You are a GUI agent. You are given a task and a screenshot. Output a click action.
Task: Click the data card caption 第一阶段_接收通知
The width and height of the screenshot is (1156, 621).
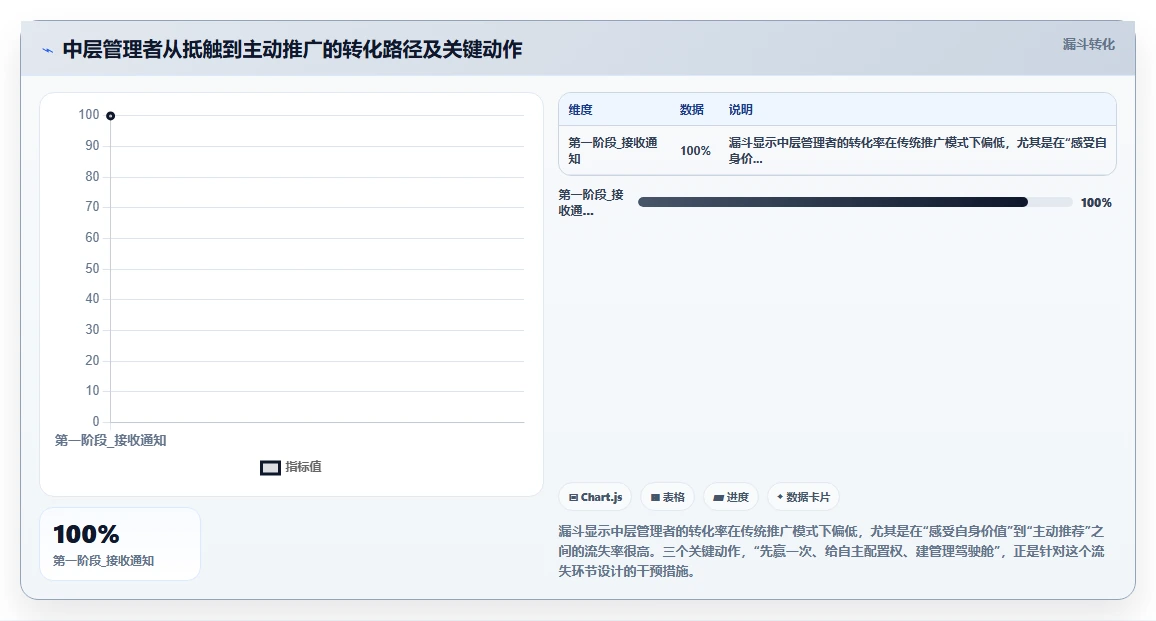103,561
